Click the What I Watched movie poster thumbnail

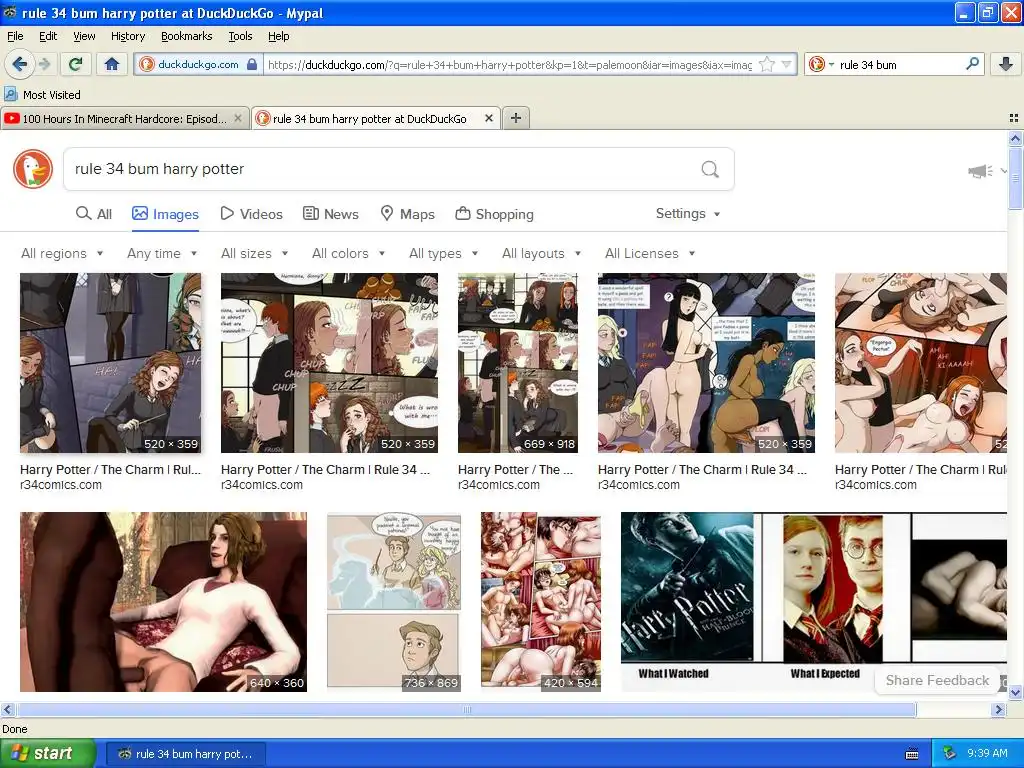click(687, 588)
